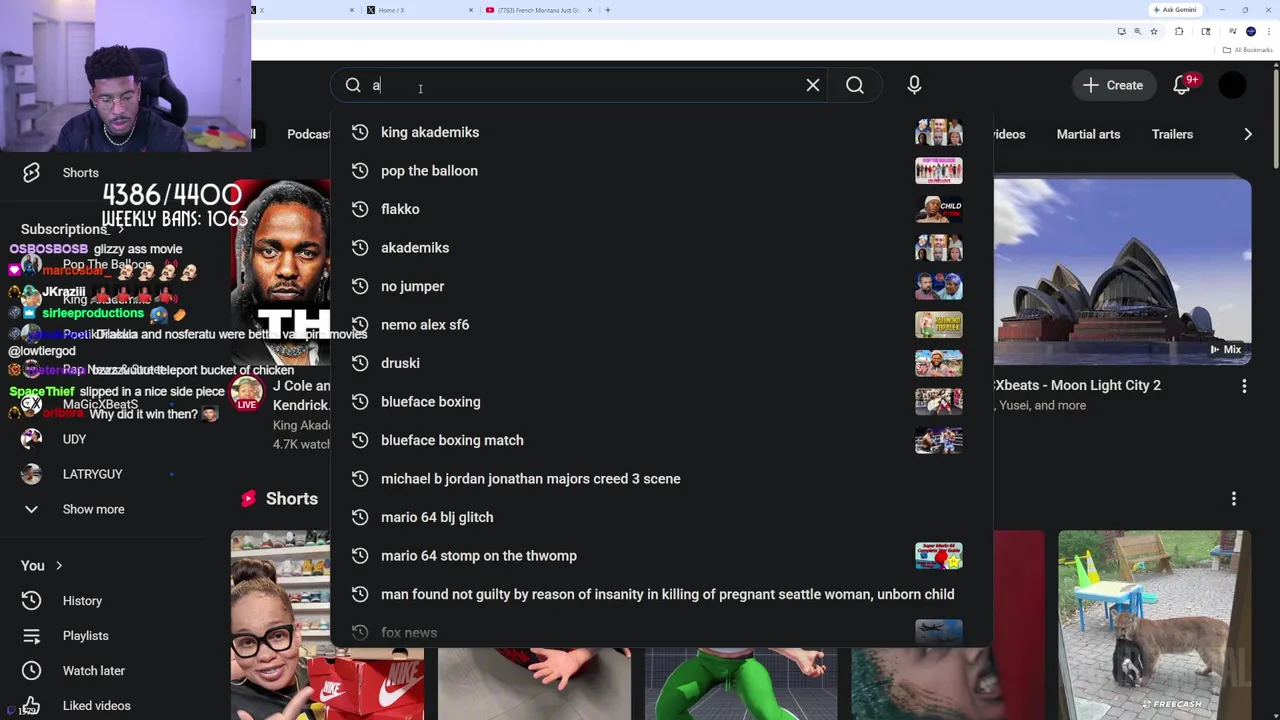Pick the 'man found not guilty' suggestion

pyautogui.click(x=661, y=594)
